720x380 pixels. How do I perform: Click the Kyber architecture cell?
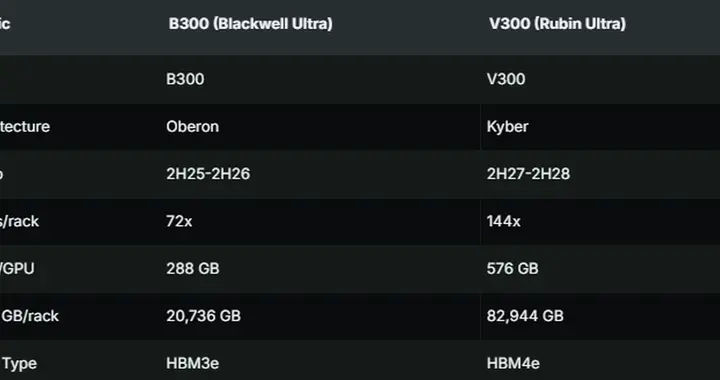coord(507,127)
